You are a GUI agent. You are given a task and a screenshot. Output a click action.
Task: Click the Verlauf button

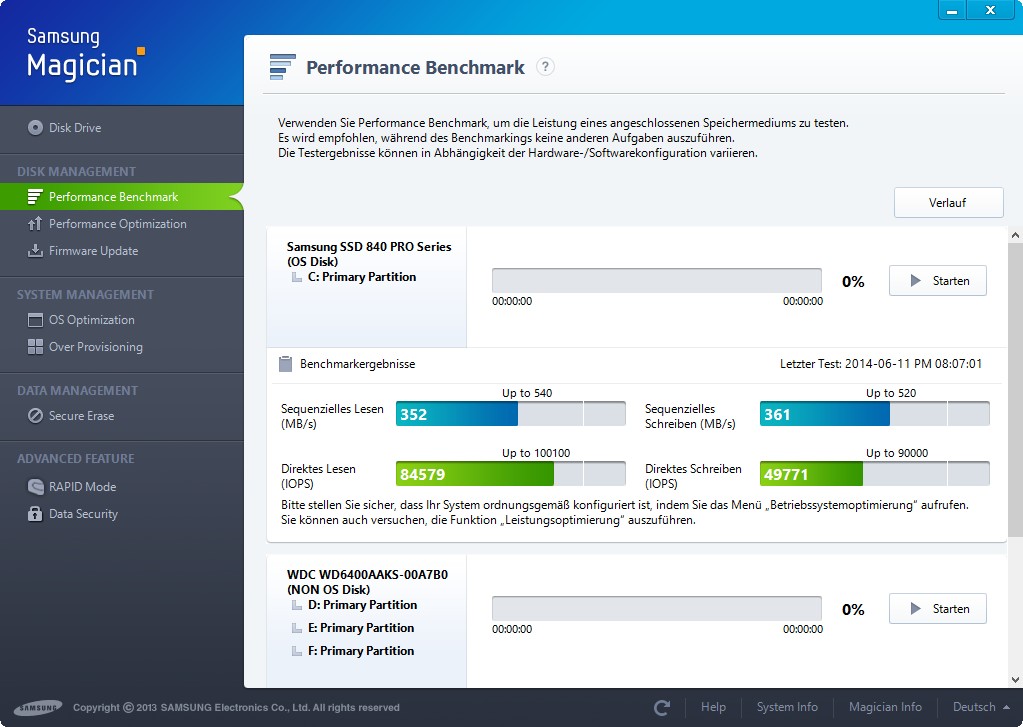point(948,202)
